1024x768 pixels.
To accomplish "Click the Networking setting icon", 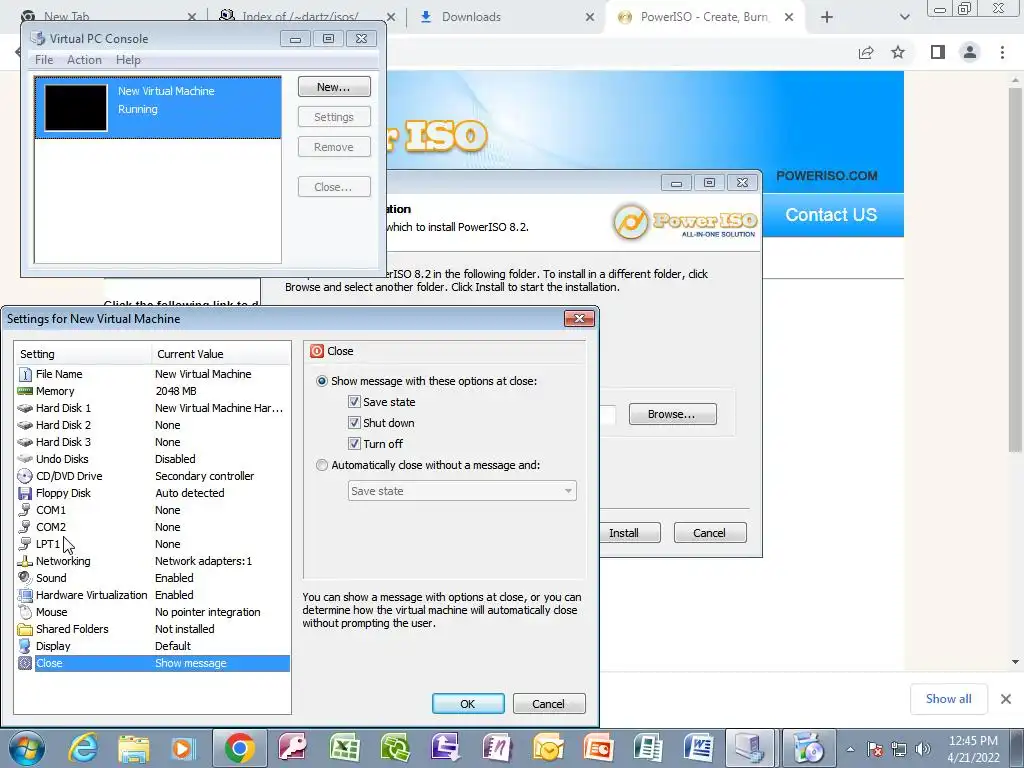I will (x=25, y=561).
